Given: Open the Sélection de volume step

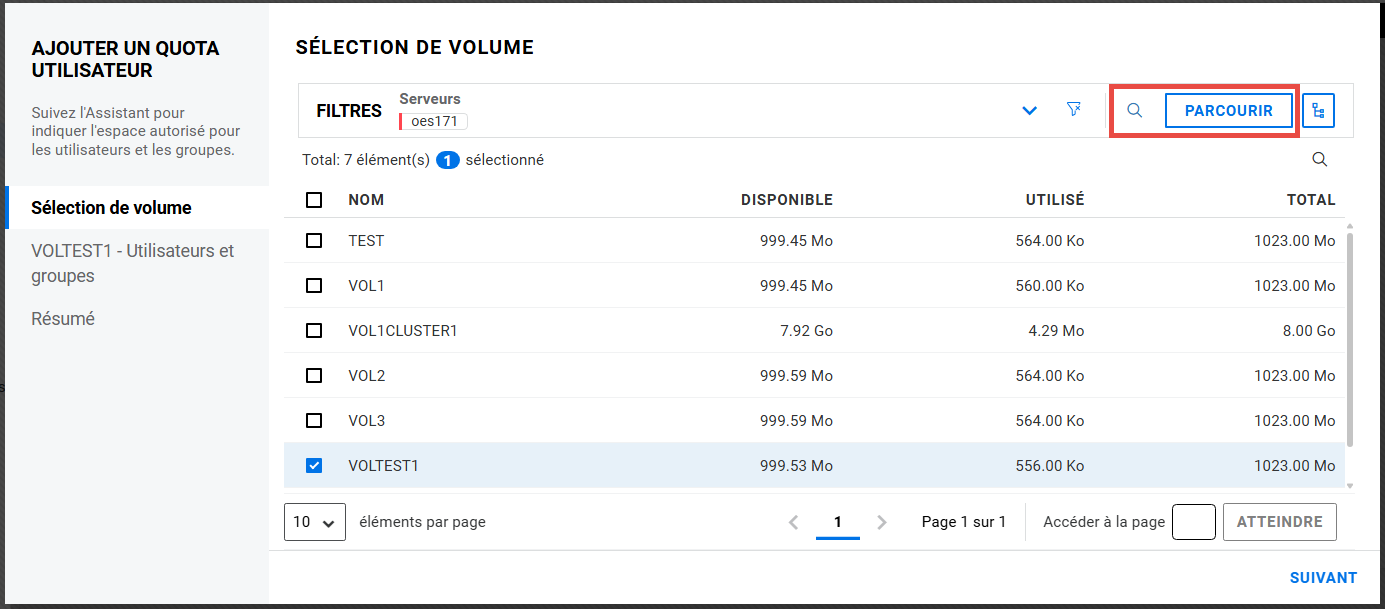Looking at the screenshot, I should point(111,208).
